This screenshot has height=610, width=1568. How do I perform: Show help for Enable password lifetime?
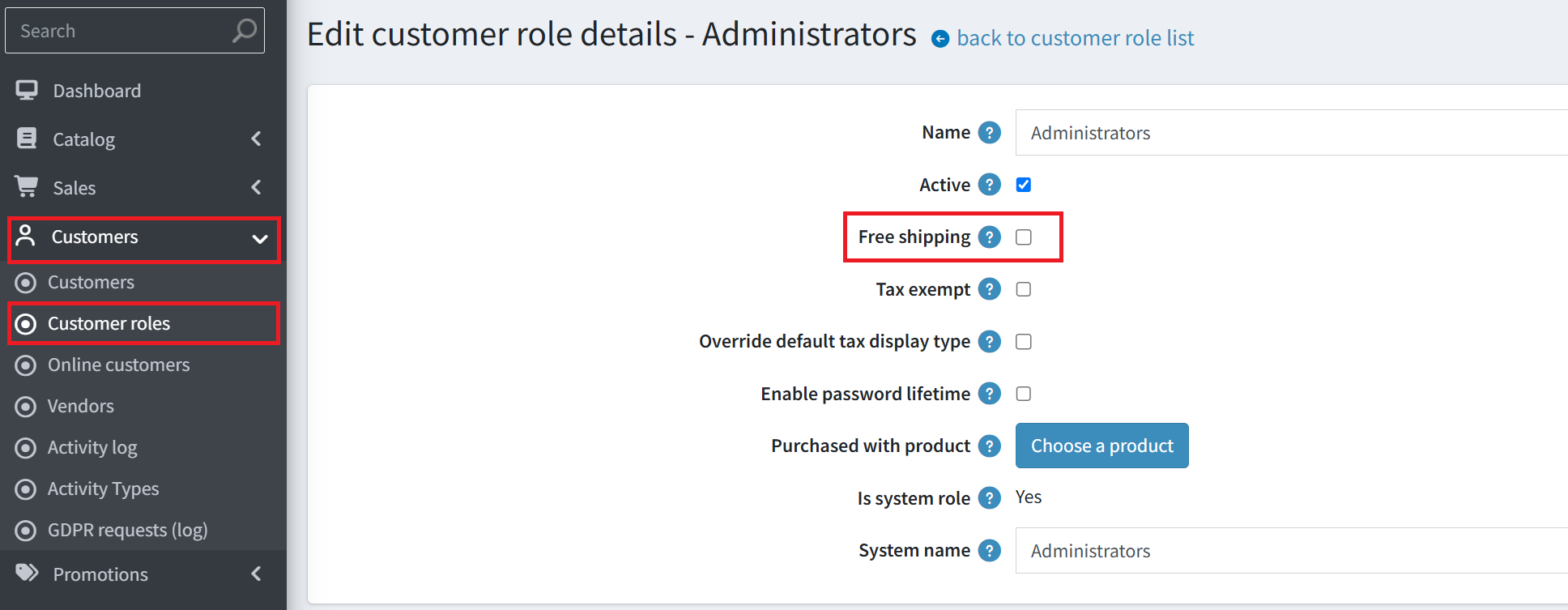point(989,394)
